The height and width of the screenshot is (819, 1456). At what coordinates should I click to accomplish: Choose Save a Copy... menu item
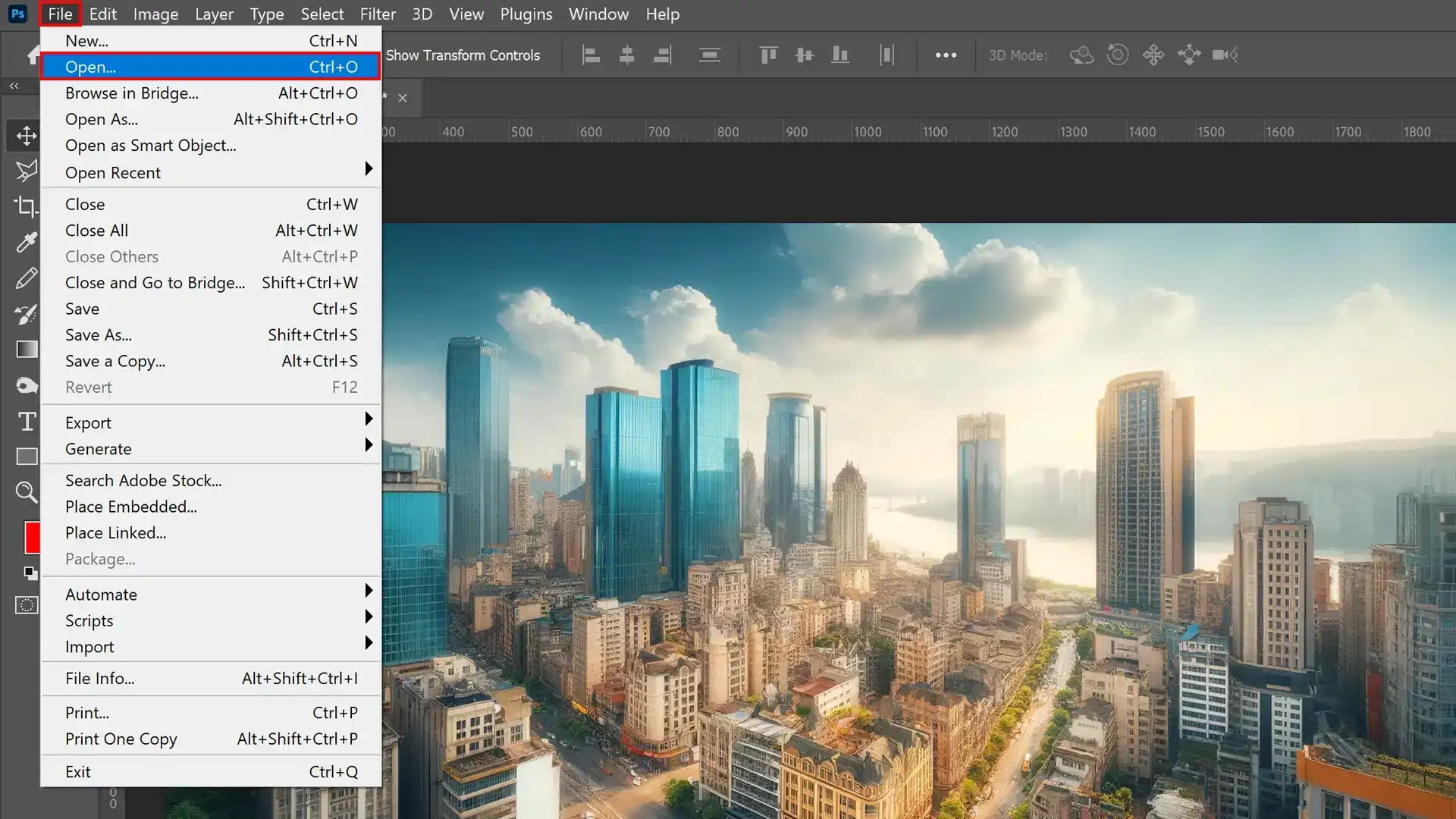pyautogui.click(x=211, y=361)
